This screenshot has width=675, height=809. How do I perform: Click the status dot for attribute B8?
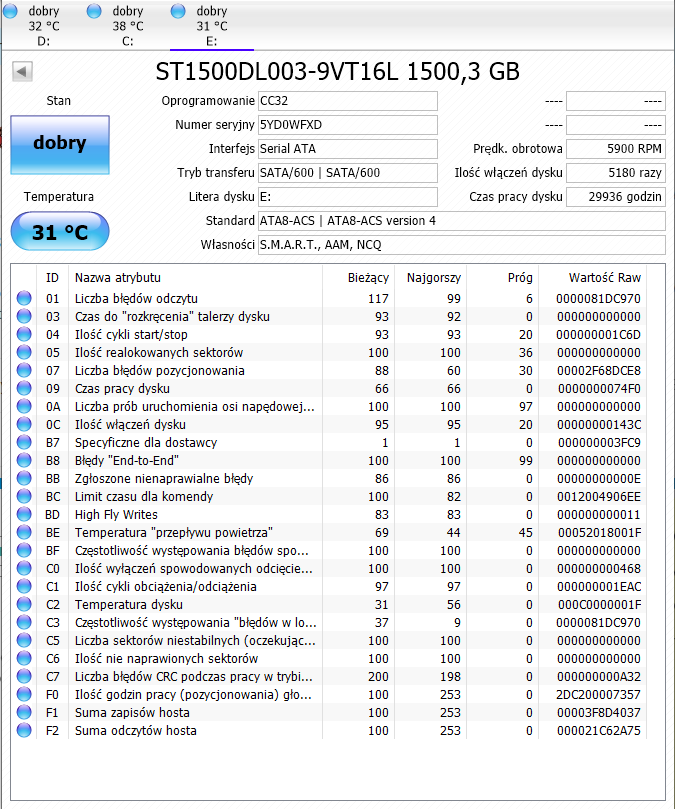pyautogui.click(x=24, y=460)
